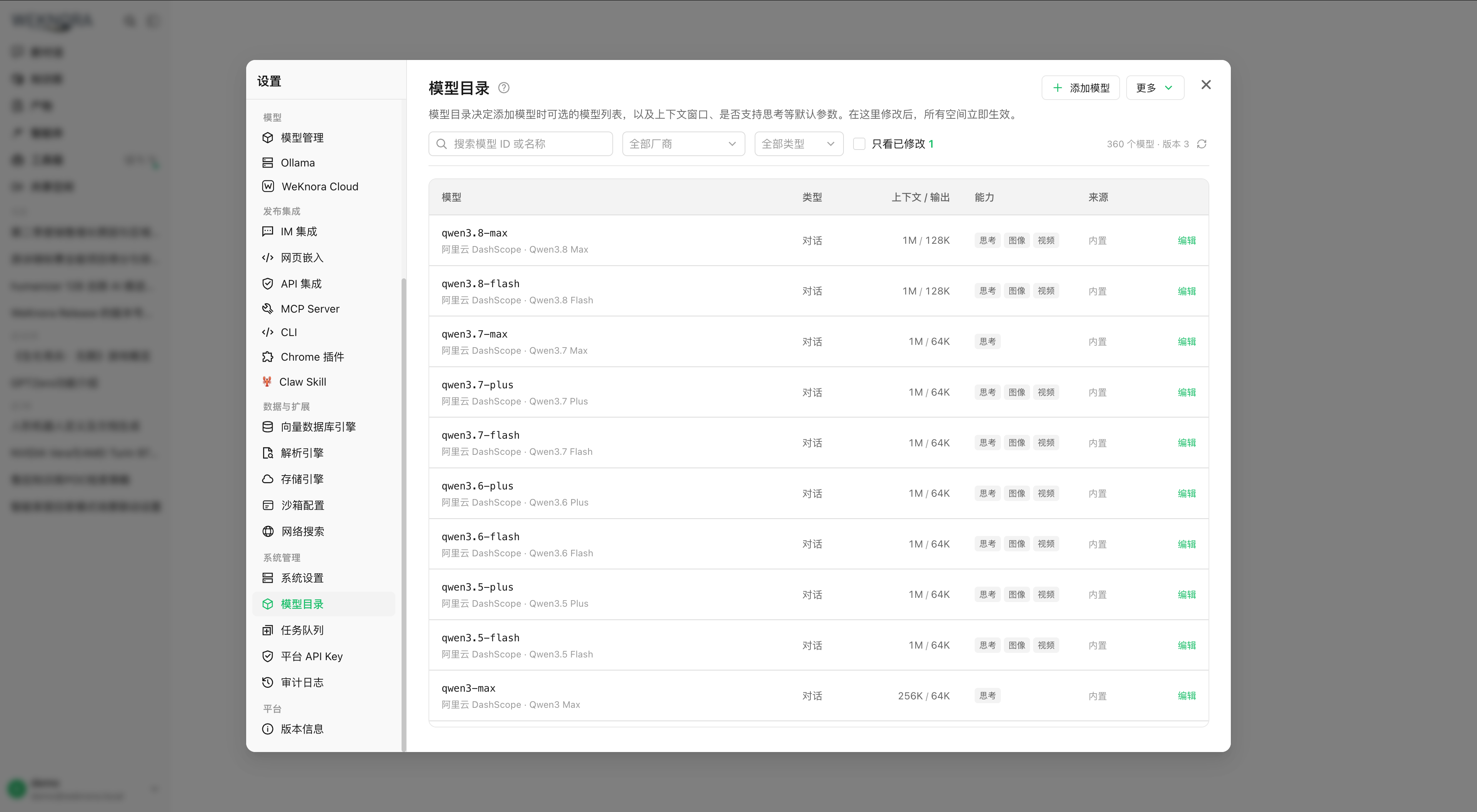Click 图像 tag in qwen3.8-flash row
This screenshot has height=812, width=1477.
pyautogui.click(x=1017, y=291)
